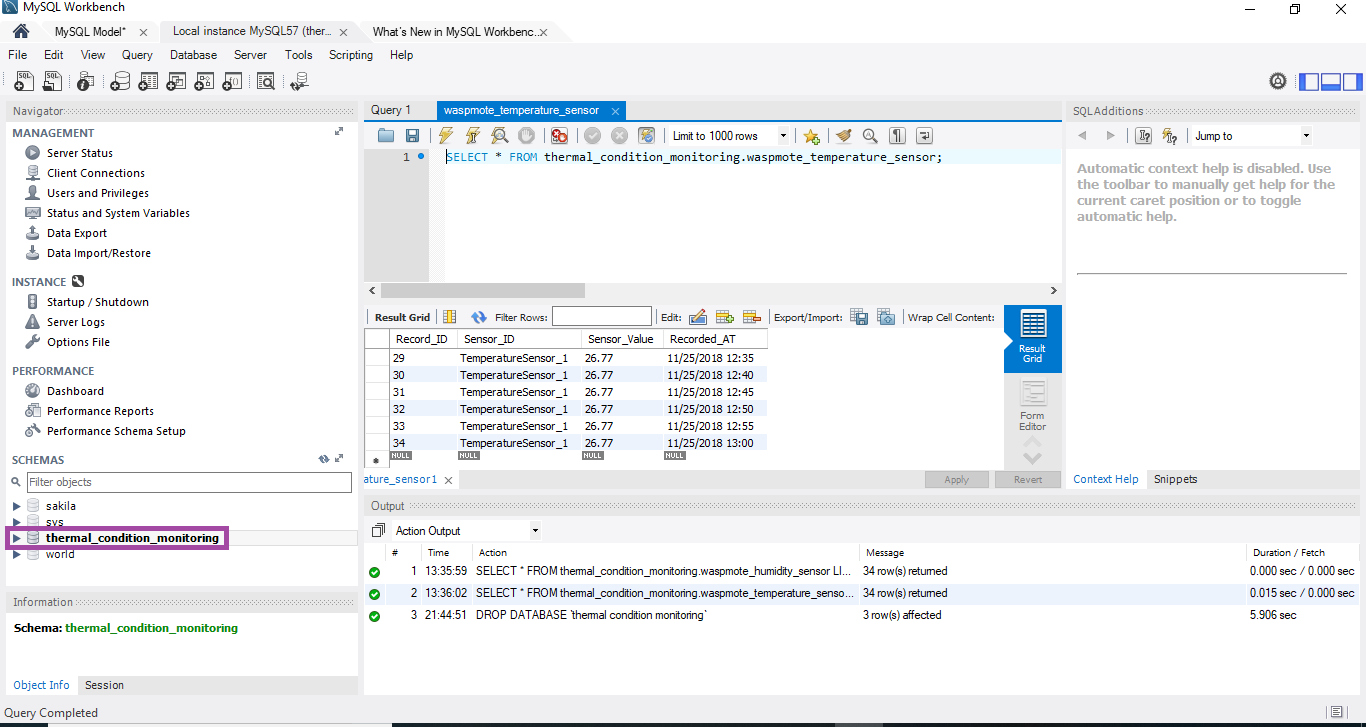Select the Form Editor view
1366x727 pixels.
click(1032, 405)
